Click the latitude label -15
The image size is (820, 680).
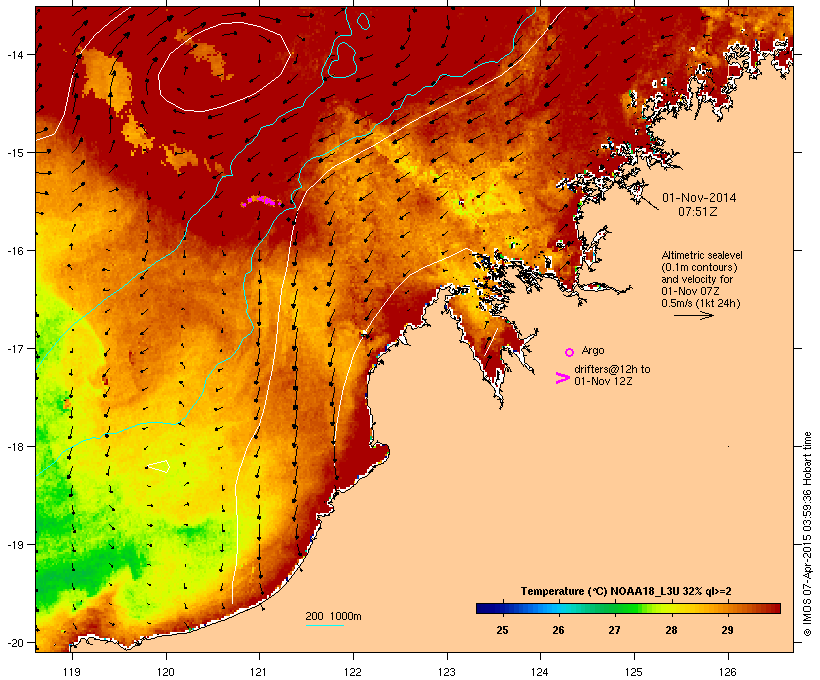click(x=14, y=153)
